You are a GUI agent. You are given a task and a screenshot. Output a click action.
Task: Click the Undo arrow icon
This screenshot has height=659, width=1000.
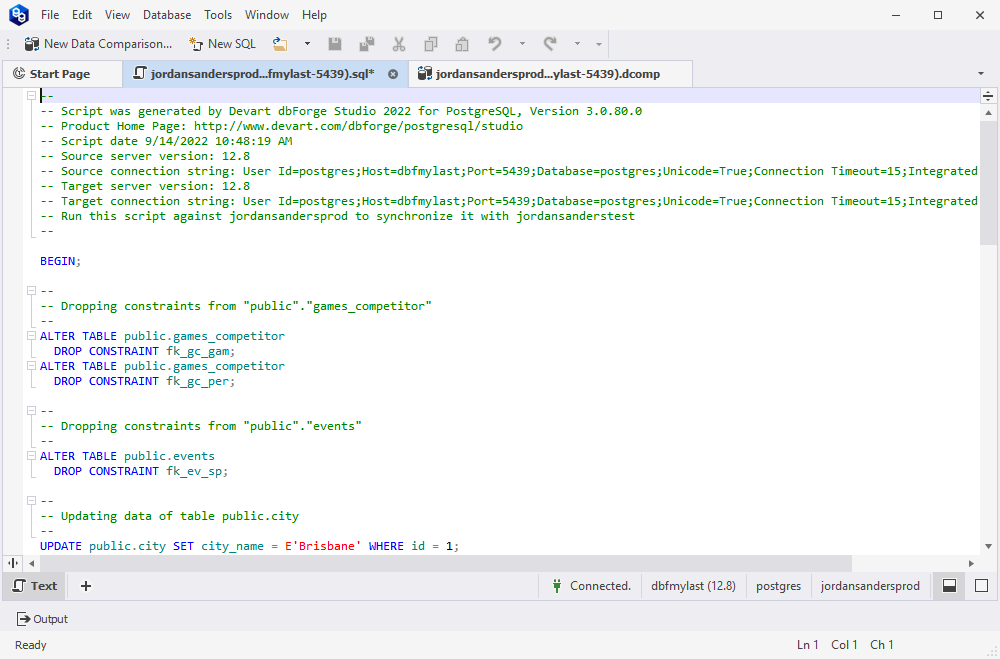494,44
